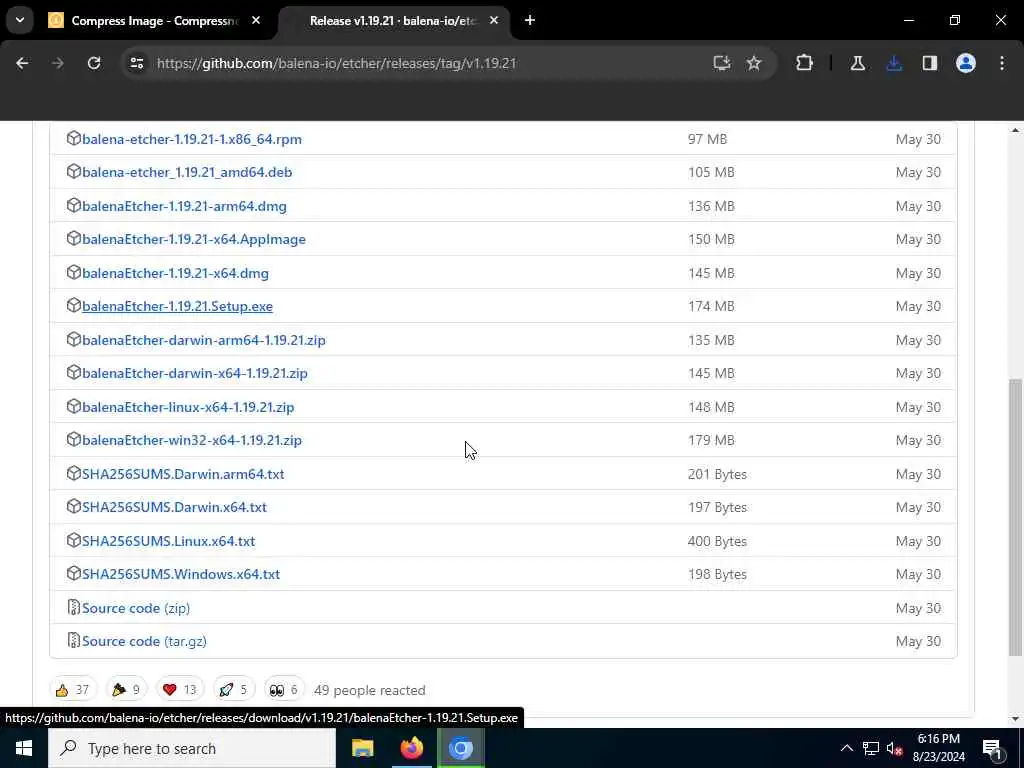Close the Compress Image tab
This screenshot has width=1024, height=768.
[x=256, y=20]
